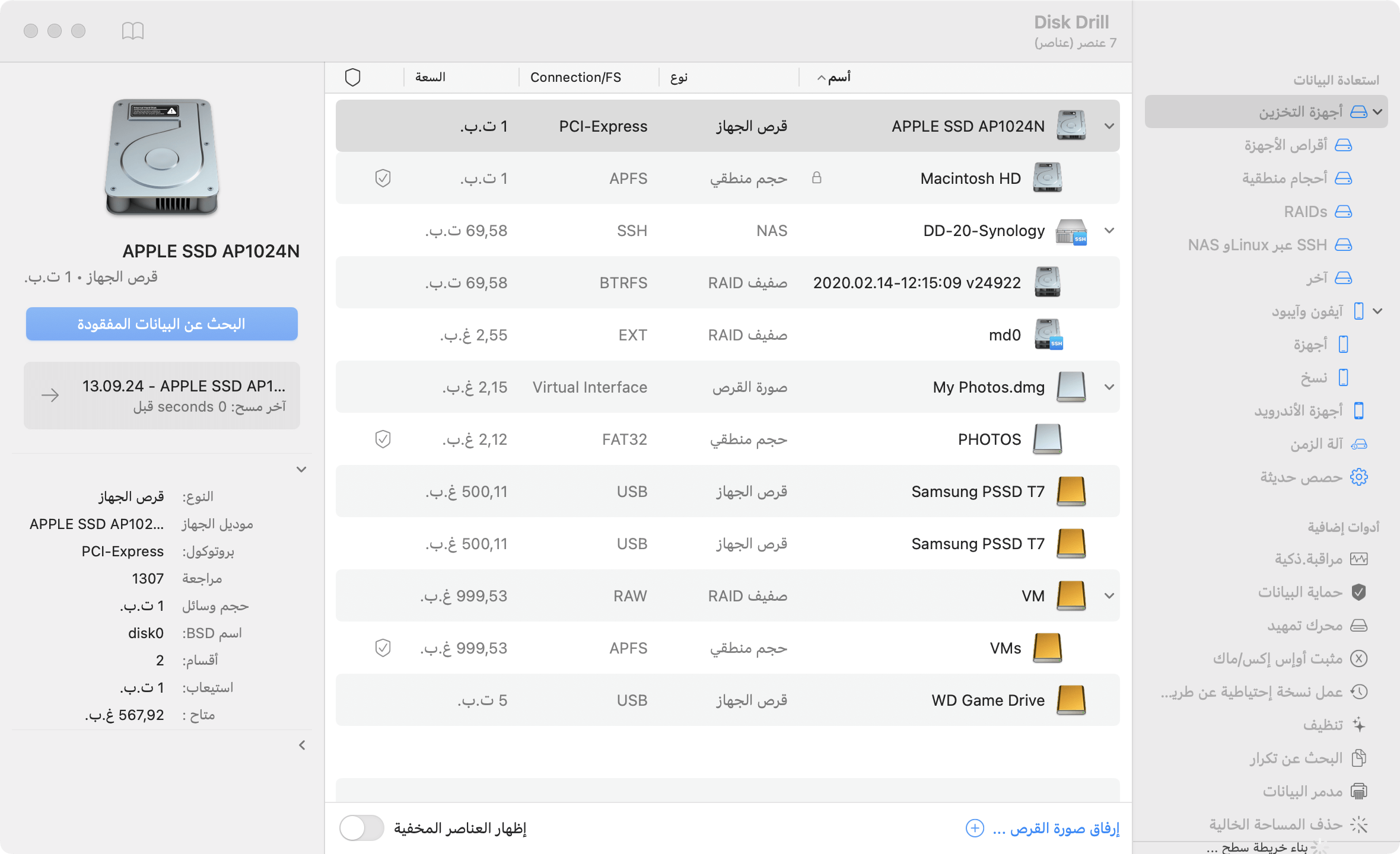1400x854 pixels.
Task: Collapse the APPLE SSD AP1024N row
Action: (1109, 126)
